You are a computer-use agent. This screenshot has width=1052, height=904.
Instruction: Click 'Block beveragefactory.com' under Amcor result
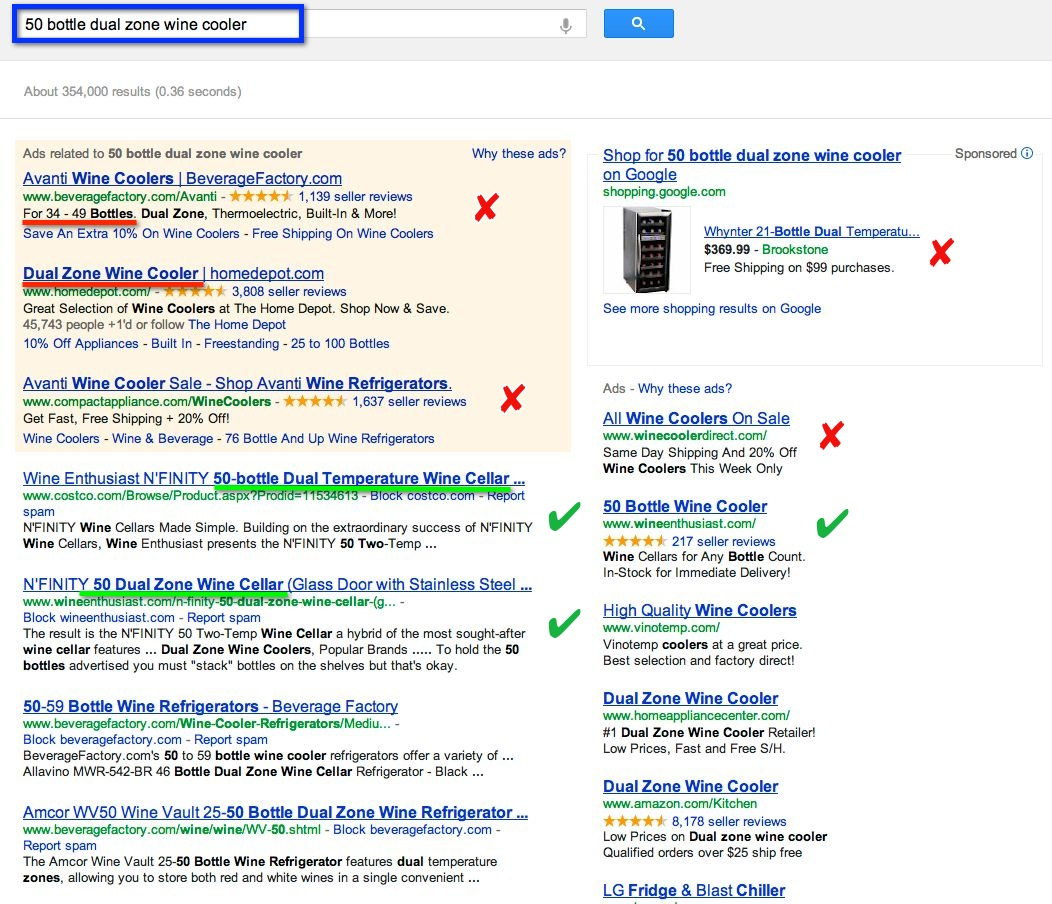(413, 830)
